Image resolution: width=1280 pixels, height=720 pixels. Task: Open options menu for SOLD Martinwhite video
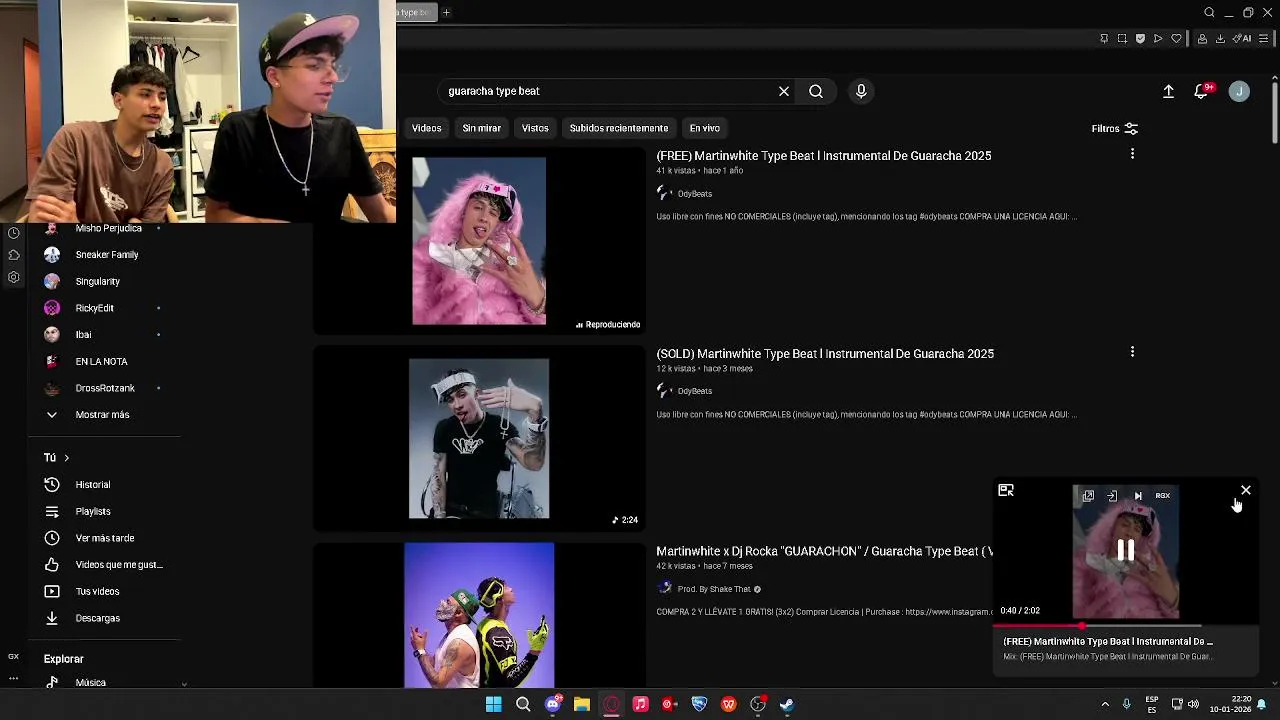click(x=1132, y=352)
